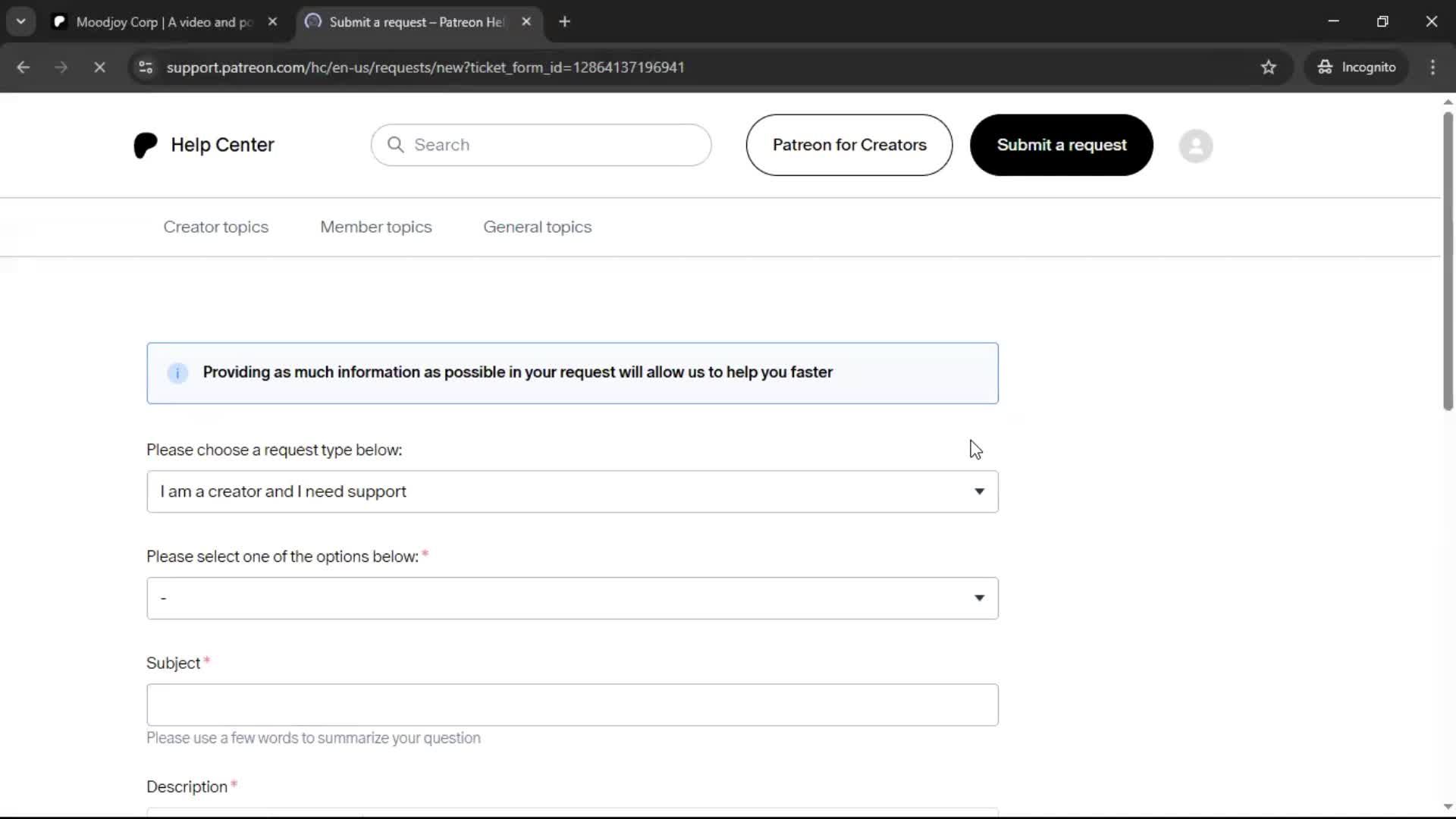
Task: Click the Patreon logo in Help Center header
Action: [145, 145]
